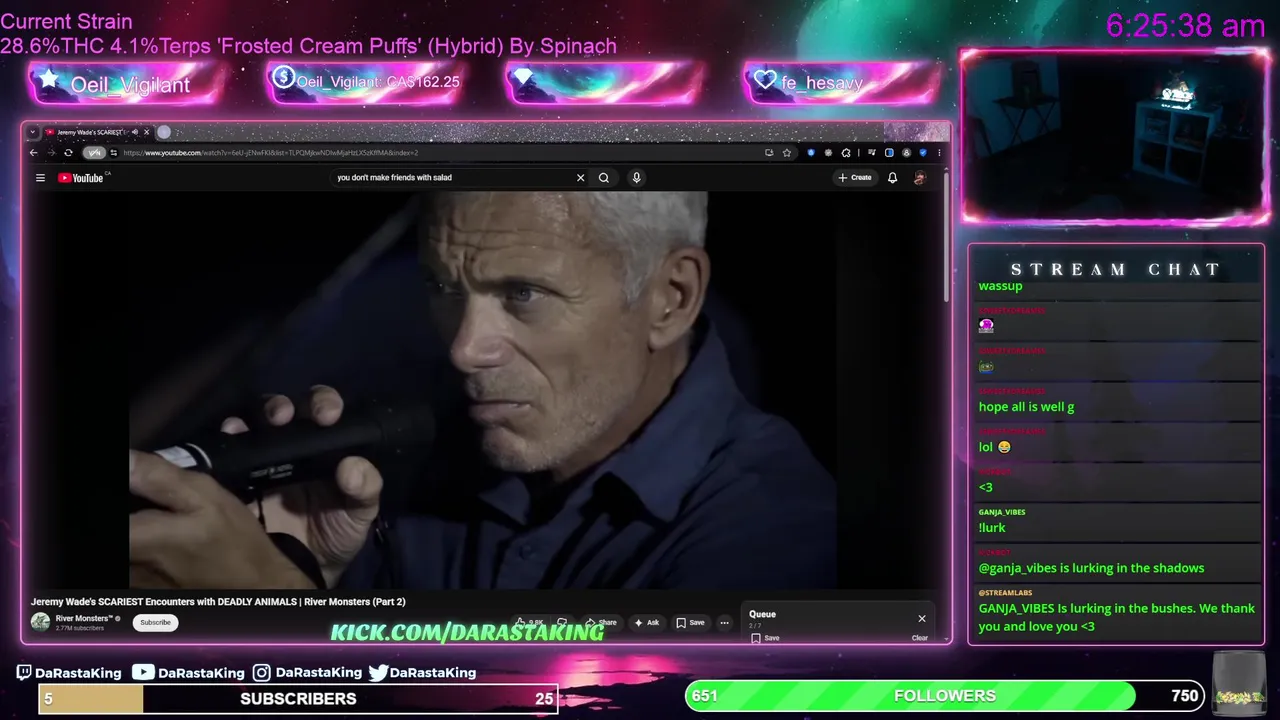This screenshot has width=1280, height=720.
Task: Go back with browser back arrow
Action: [33, 153]
